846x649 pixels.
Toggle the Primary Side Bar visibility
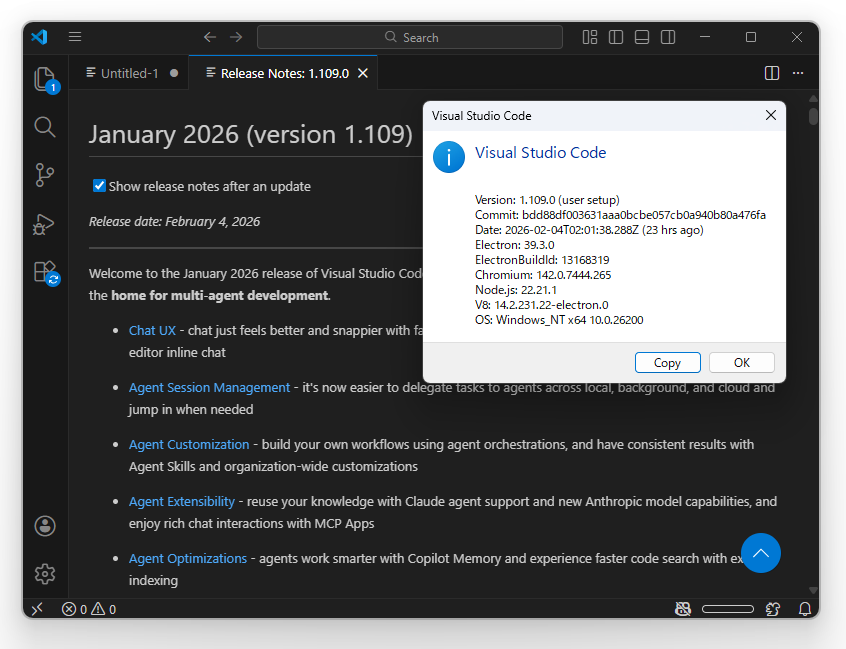(615, 36)
